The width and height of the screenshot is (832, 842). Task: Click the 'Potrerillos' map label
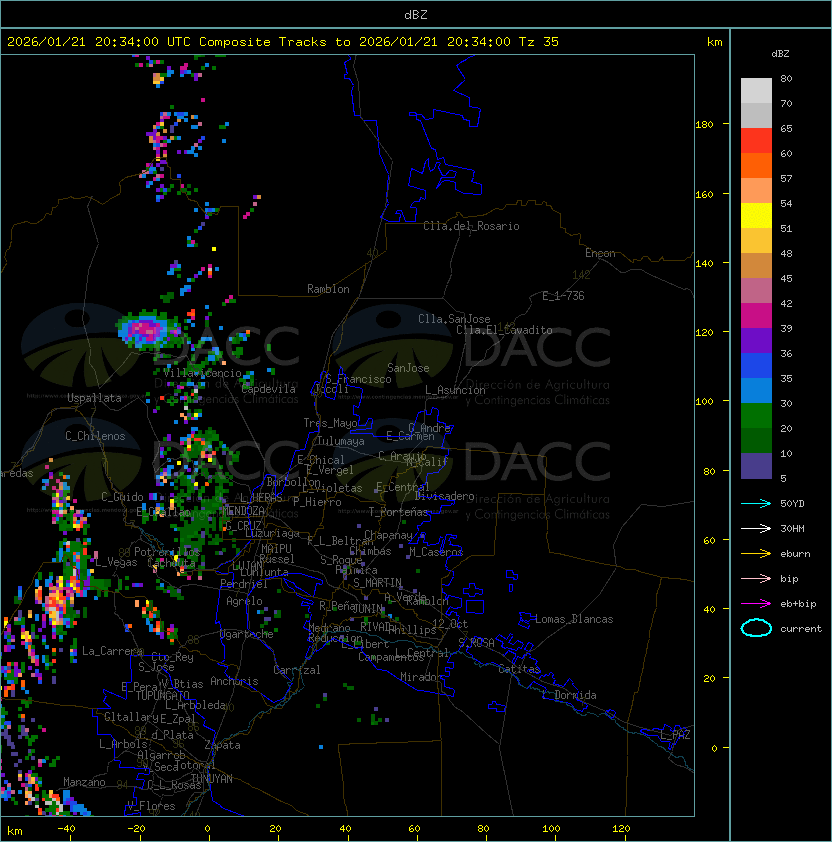click(167, 552)
